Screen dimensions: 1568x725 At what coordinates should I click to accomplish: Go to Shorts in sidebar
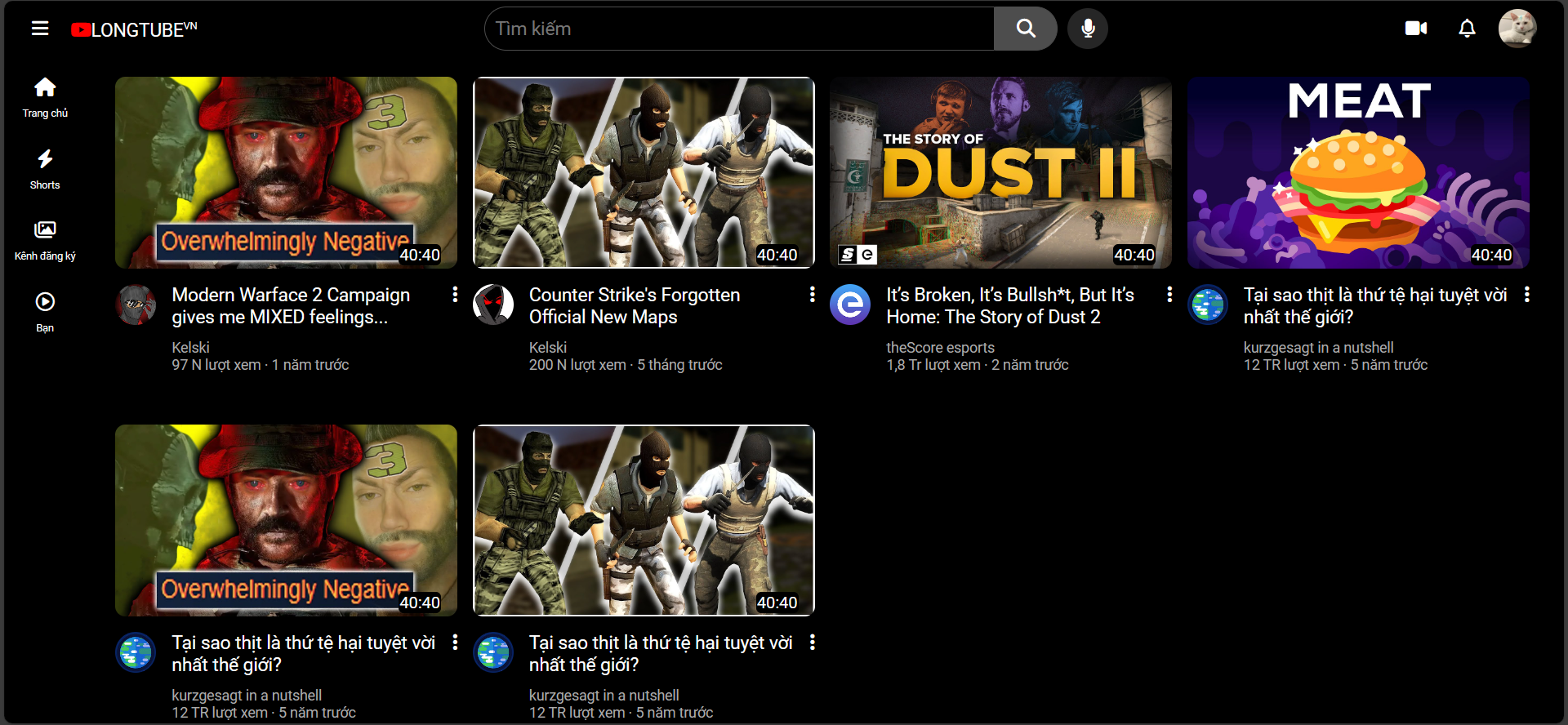[45, 169]
